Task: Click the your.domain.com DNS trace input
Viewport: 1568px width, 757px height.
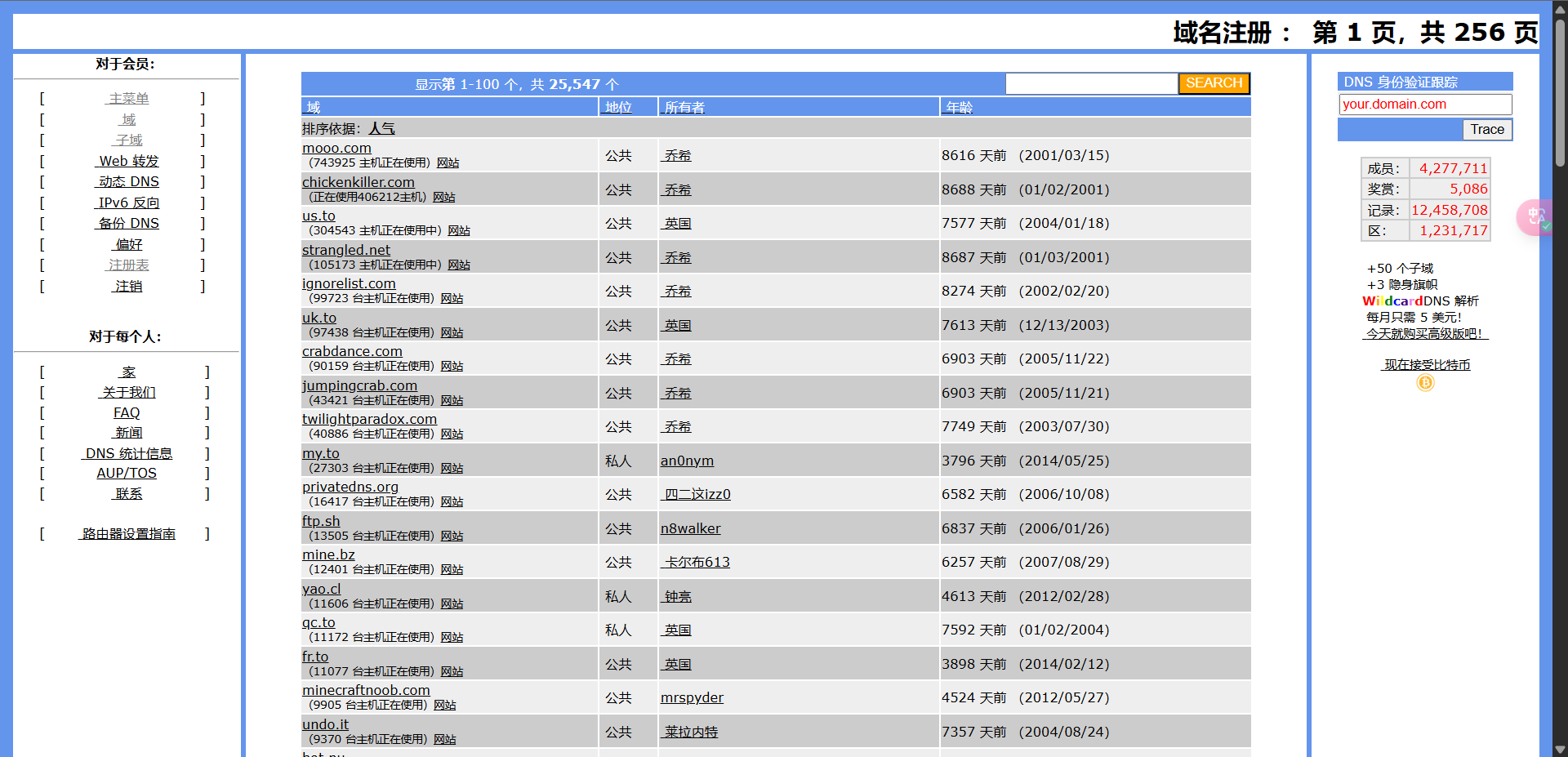Action: click(1424, 105)
